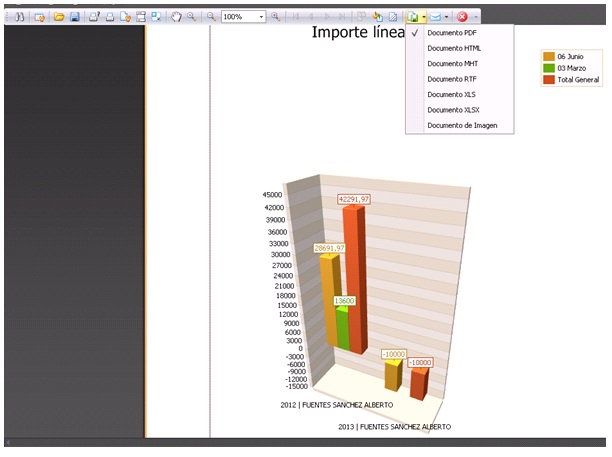Select the hand tool

click(x=176, y=17)
